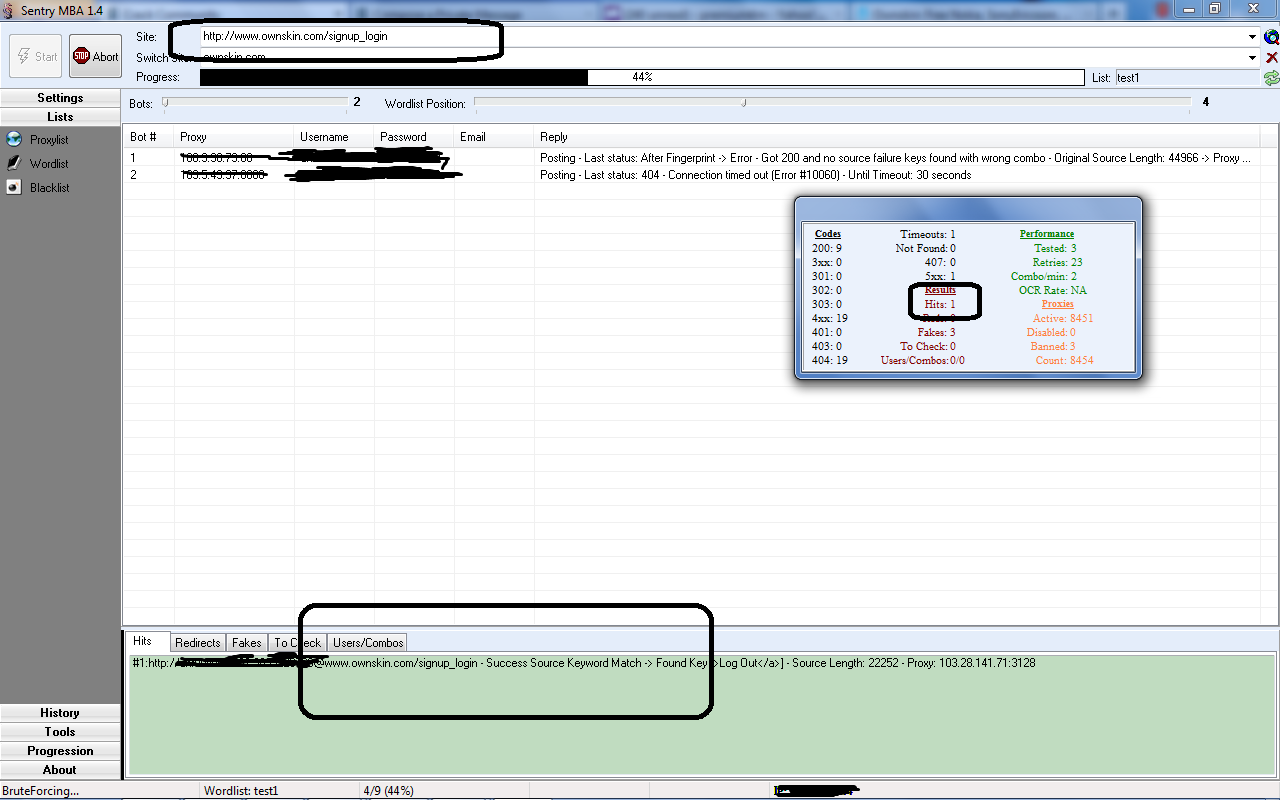
Task: Open the Switch Site dropdown arrow
Action: tap(1253, 58)
